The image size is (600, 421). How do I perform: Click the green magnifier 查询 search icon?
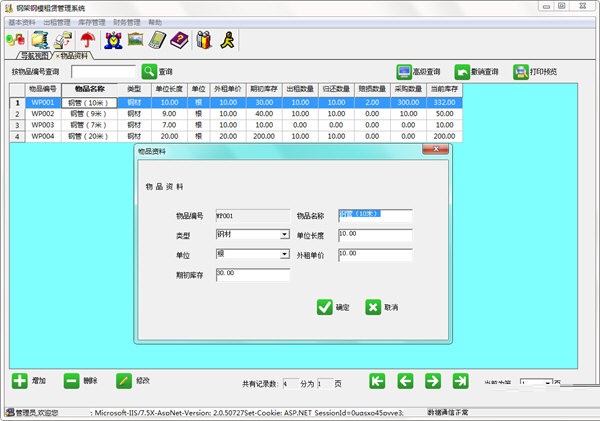point(149,72)
